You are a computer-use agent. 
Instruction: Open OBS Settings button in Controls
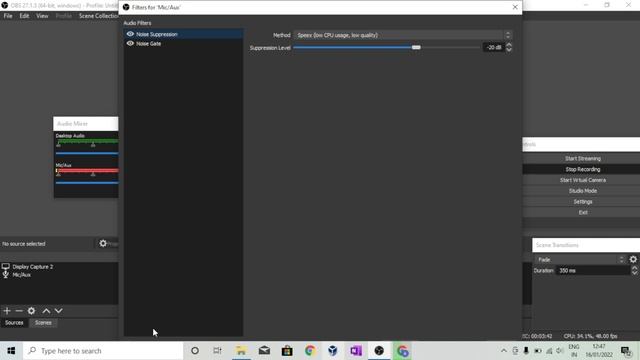[582, 202]
